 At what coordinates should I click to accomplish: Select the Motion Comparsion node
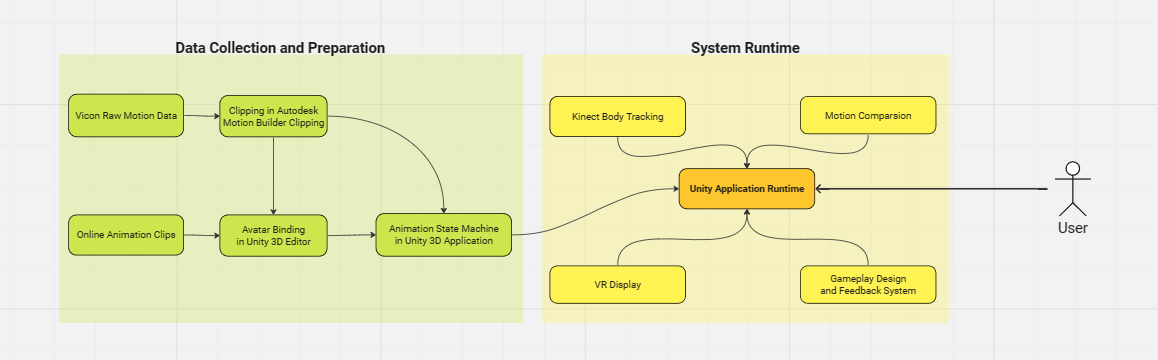[868, 115]
